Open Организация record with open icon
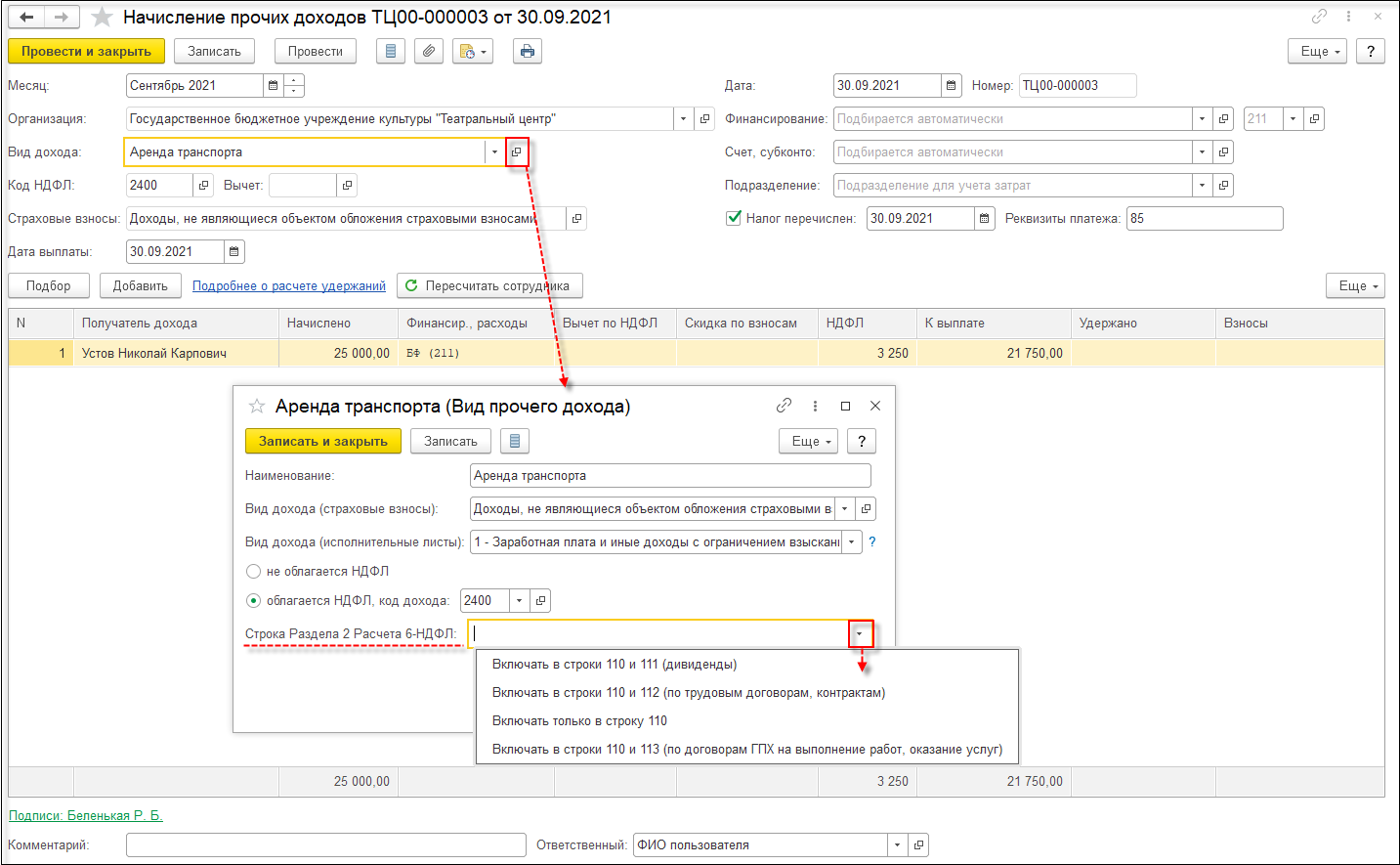 [x=704, y=119]
